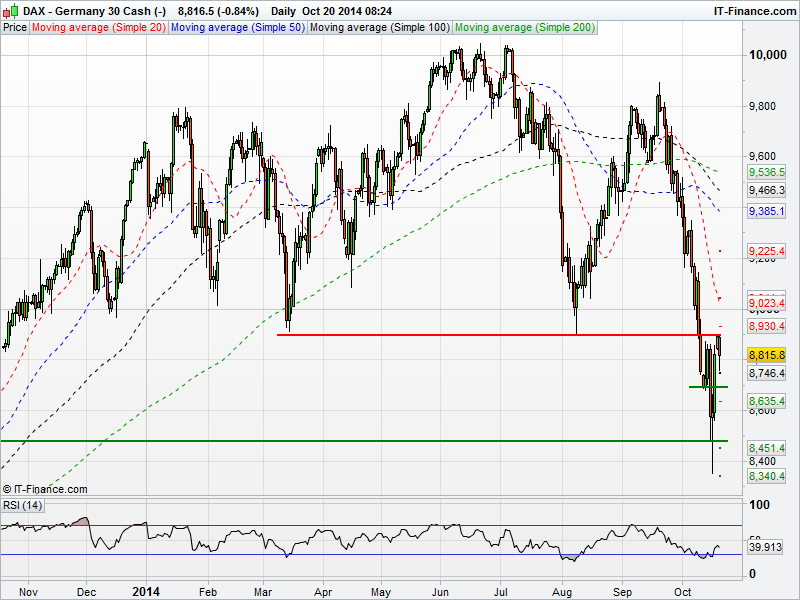Click the 9,600 price axis tick

pyautogui.click(x=762, y=156)
